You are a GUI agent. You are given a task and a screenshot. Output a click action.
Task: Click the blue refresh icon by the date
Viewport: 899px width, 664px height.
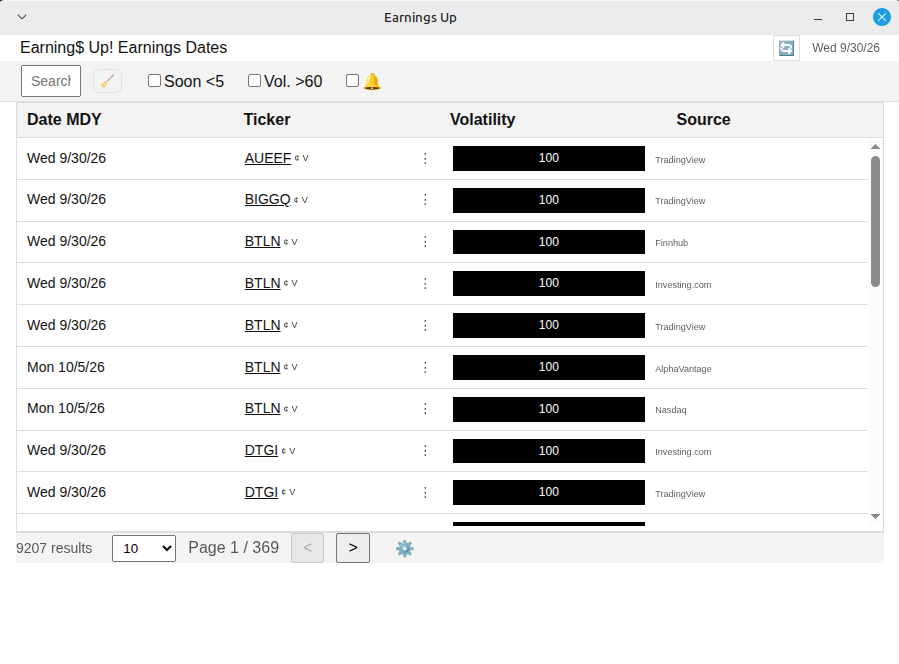pos(786,48)
